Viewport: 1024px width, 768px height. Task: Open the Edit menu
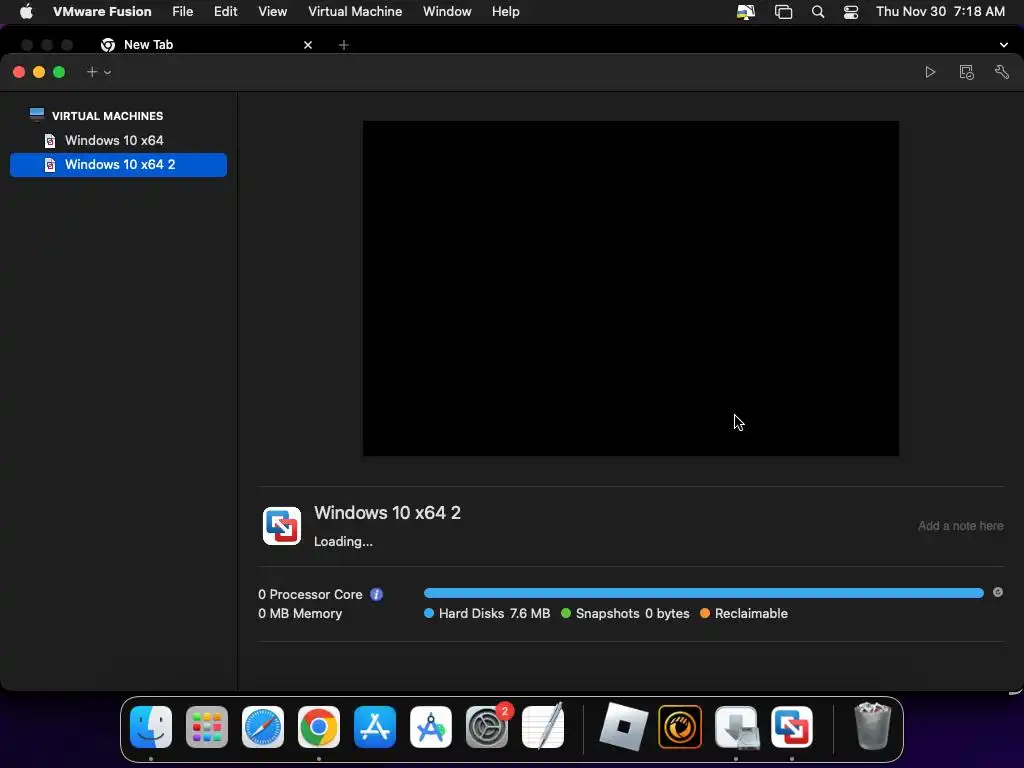pyautogui.click(x=225, y=11)
